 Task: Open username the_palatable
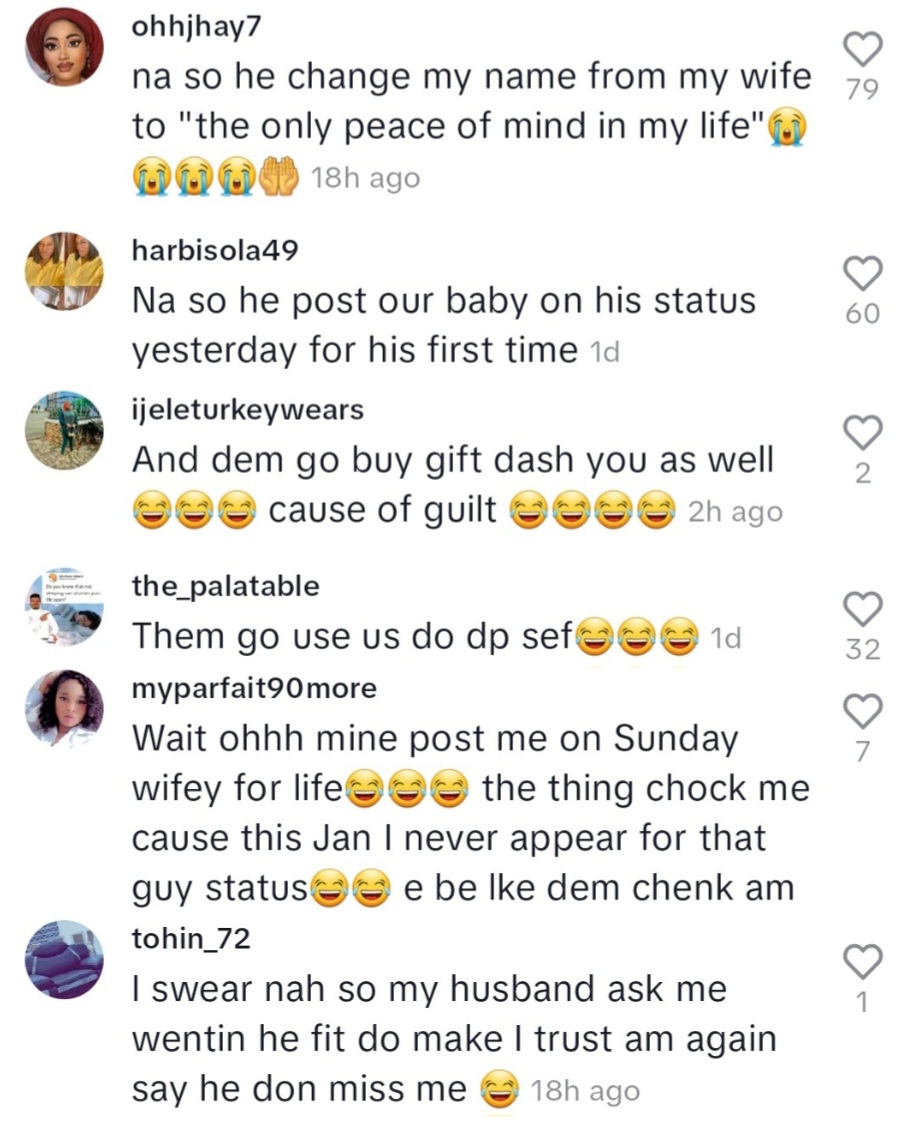(226, 586)
